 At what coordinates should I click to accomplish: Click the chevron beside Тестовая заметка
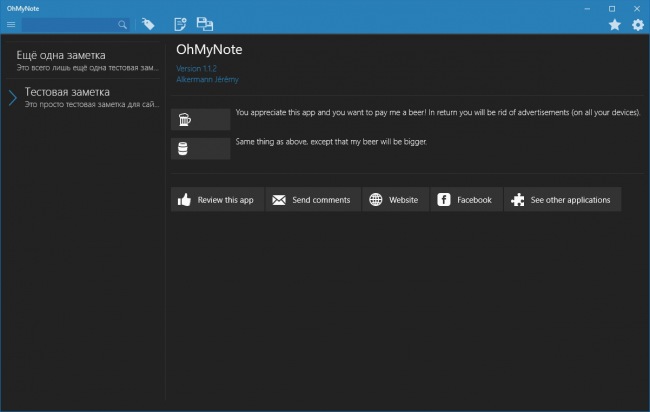point(13,98)
